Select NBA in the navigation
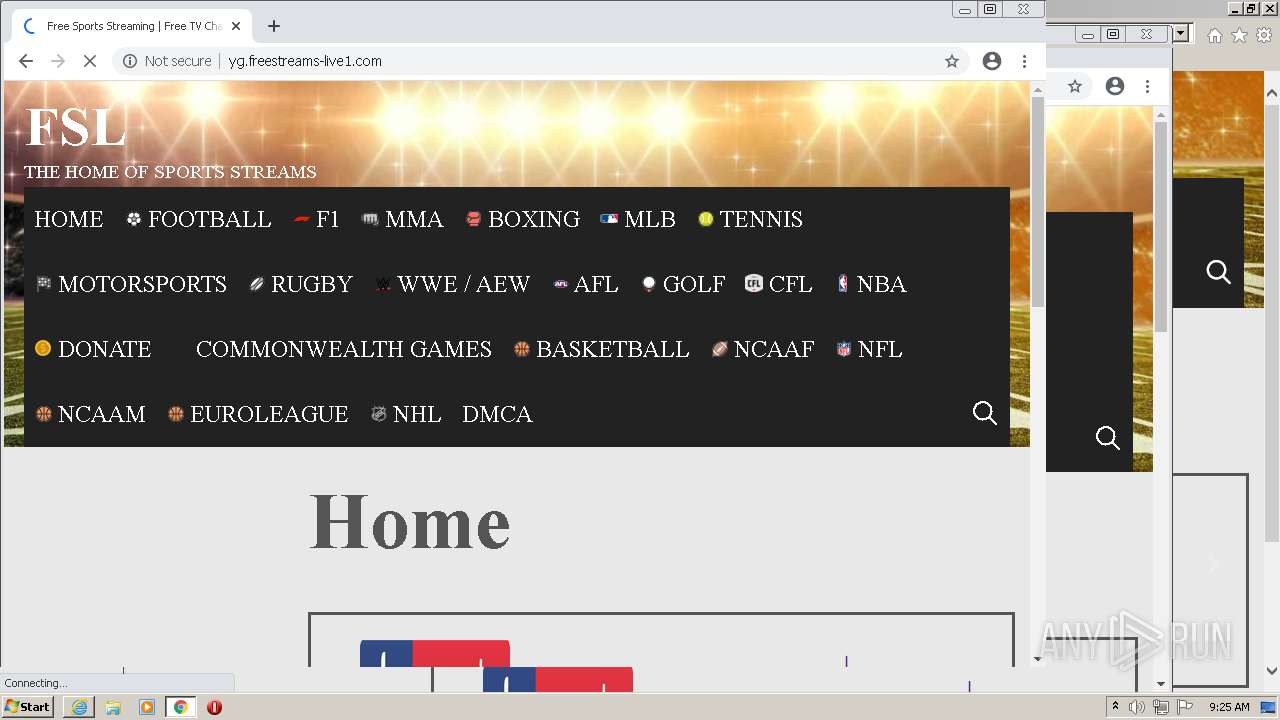1280x720 pixels. coord(871,284)
